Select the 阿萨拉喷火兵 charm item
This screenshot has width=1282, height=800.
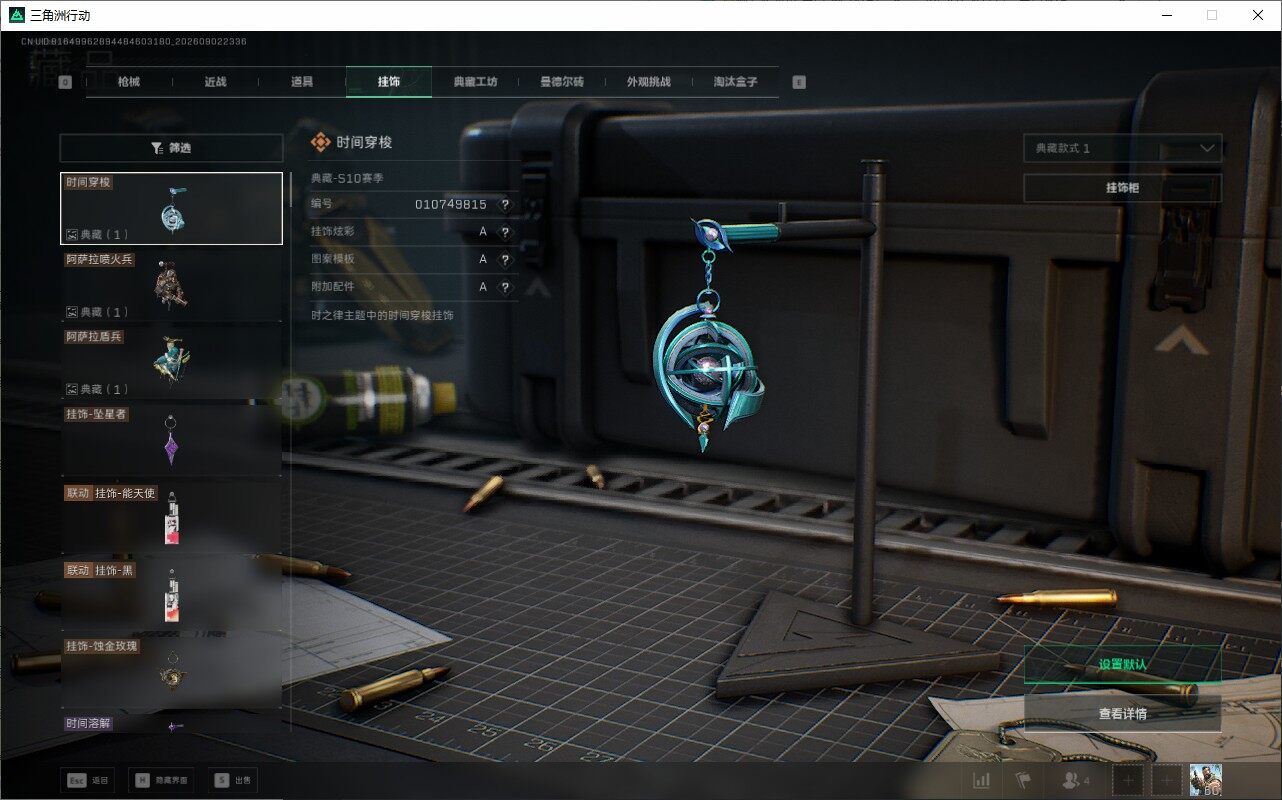[x=171, y=285]
